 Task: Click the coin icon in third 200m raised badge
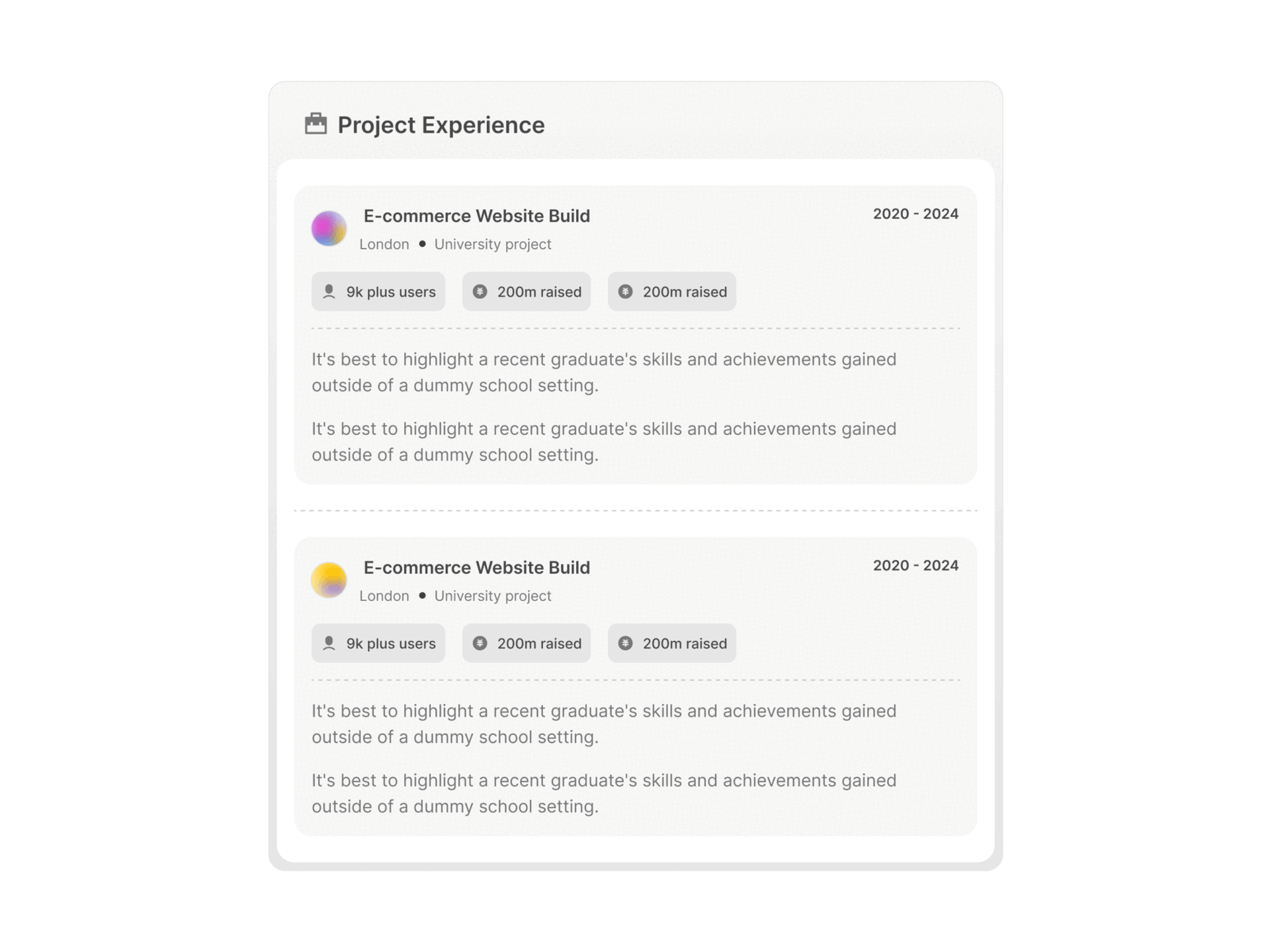(x=481, y=643)
